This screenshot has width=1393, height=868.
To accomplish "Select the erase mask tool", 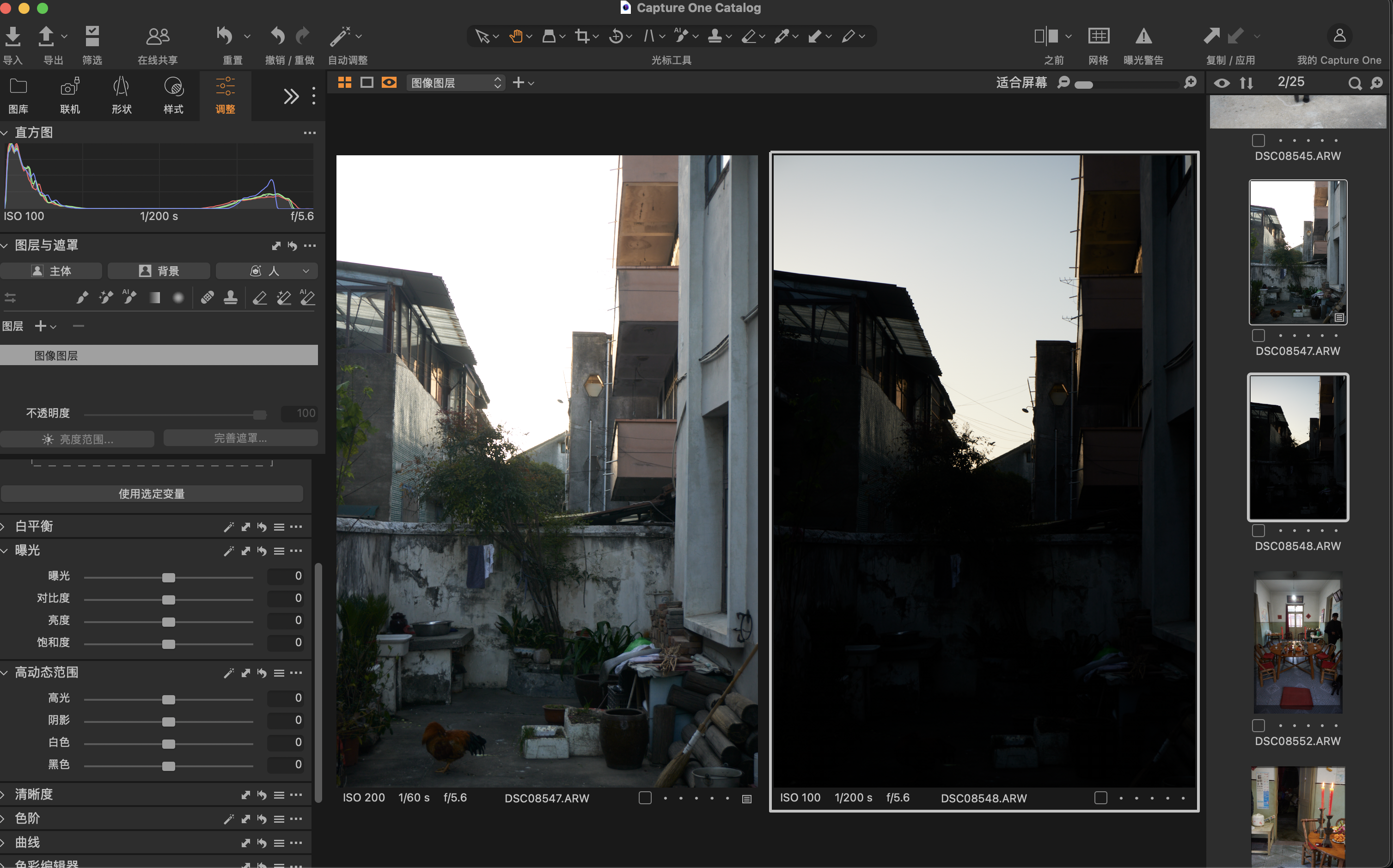I will [x=259, y=297].
